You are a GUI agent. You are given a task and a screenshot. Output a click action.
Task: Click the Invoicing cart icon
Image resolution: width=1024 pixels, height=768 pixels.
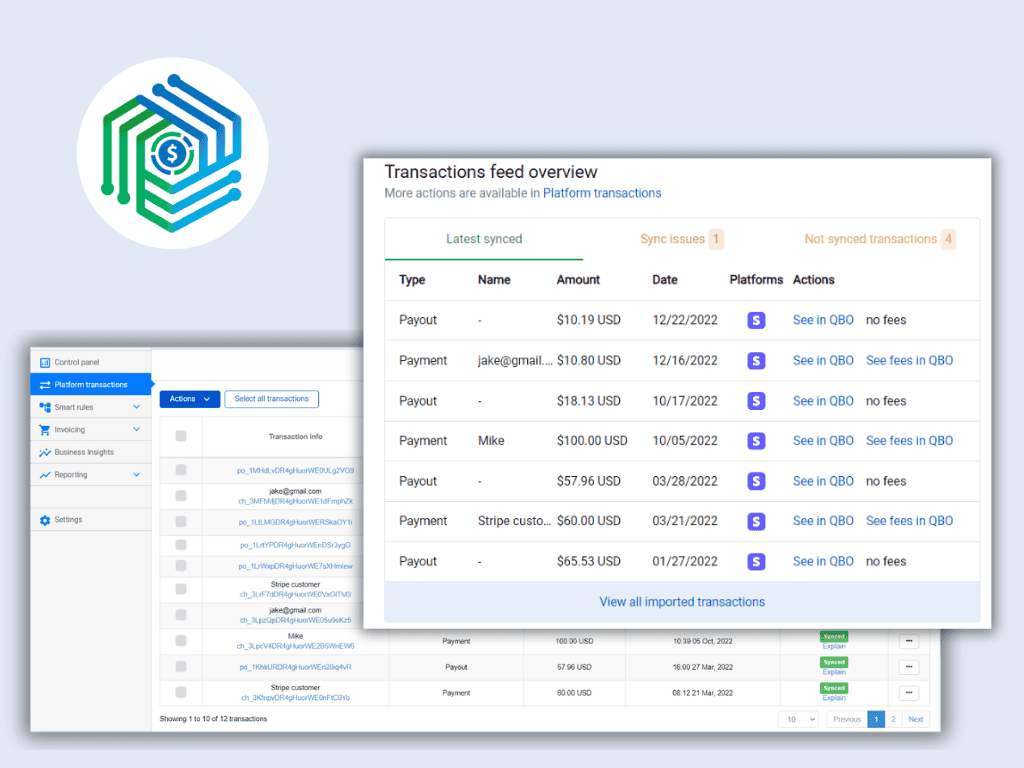45,430
